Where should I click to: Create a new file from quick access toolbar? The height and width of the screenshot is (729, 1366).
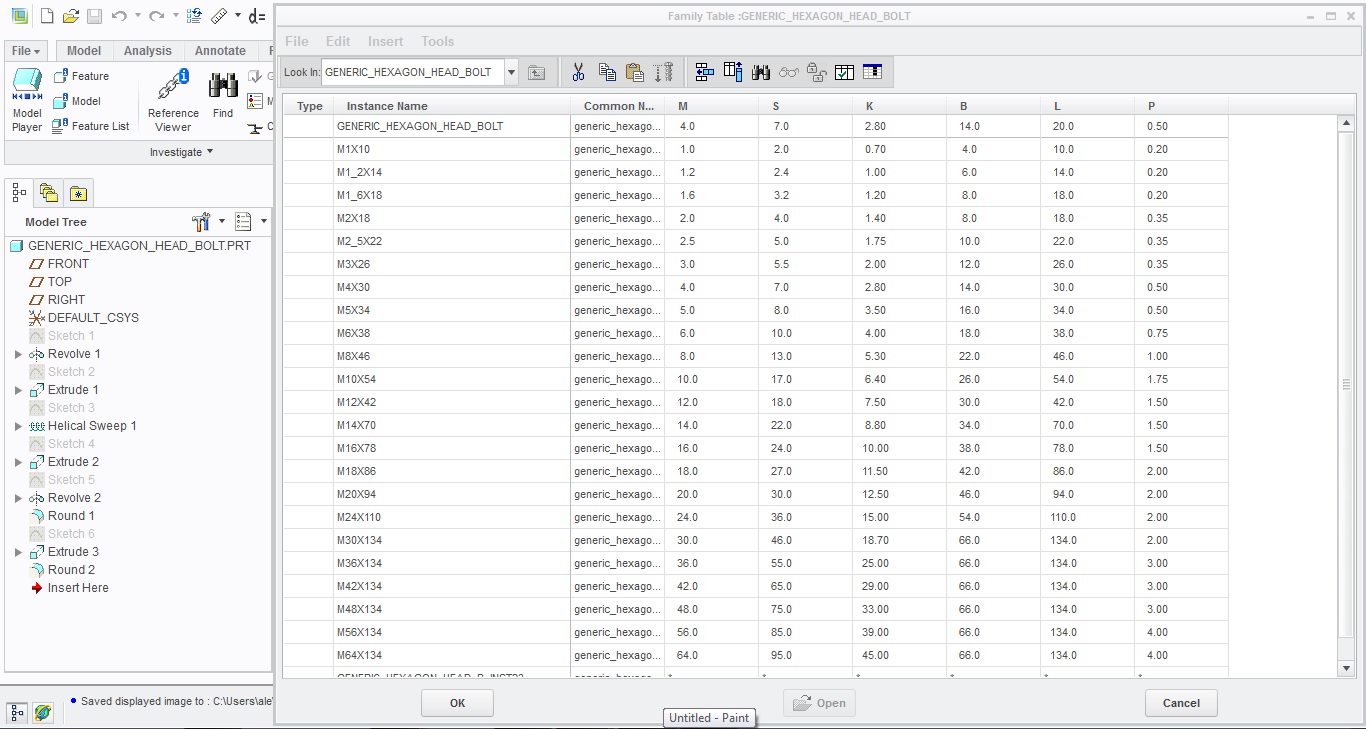tap(46, 16)
